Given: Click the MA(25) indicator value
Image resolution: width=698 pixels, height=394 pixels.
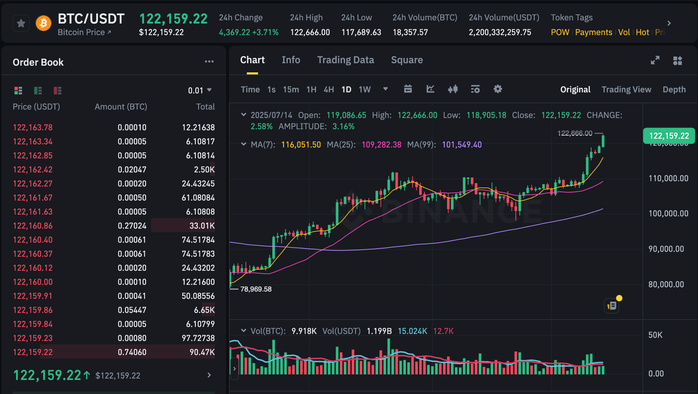Looking at the screenshot, I should pyautogui.click(x=381, y=145).
